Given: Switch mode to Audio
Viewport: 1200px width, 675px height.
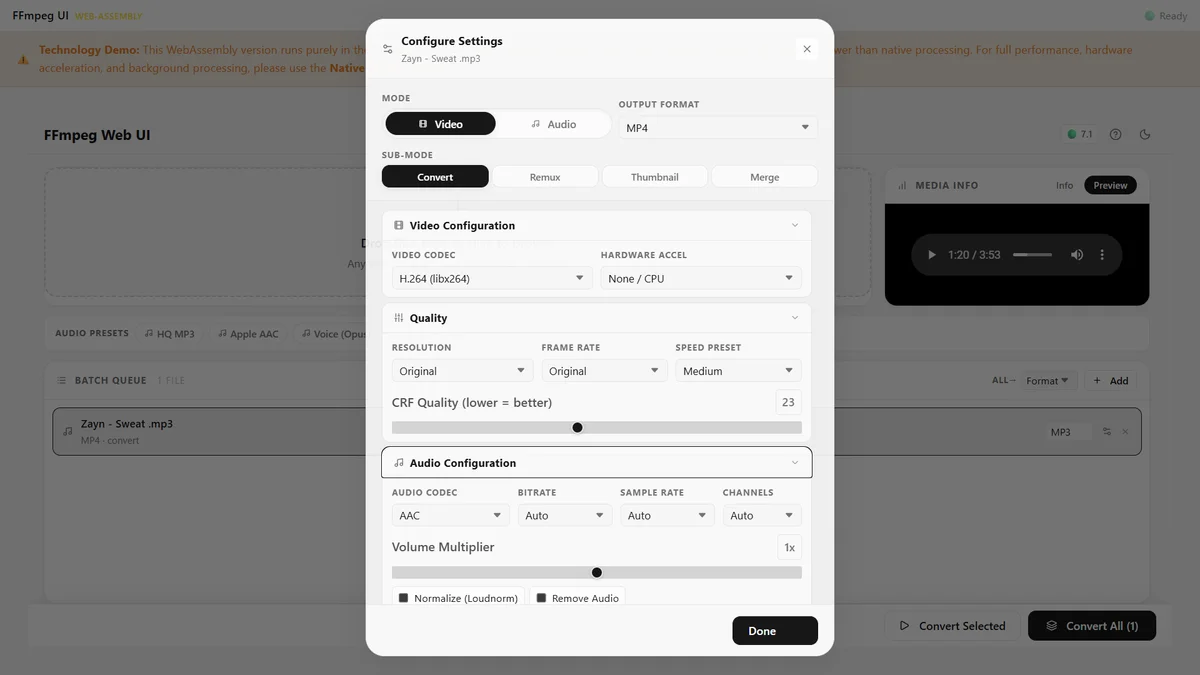Looking at the screenshot, I should [553, 124].
